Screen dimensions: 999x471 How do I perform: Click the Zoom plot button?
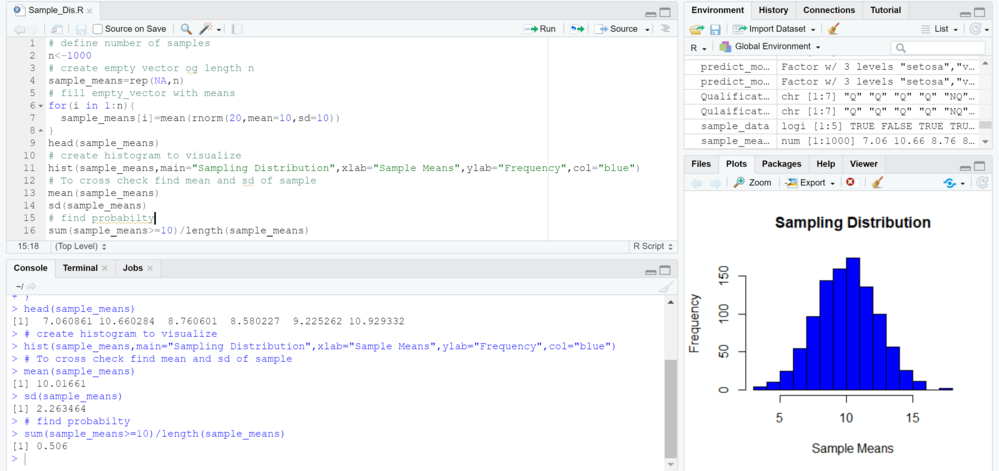752,182
